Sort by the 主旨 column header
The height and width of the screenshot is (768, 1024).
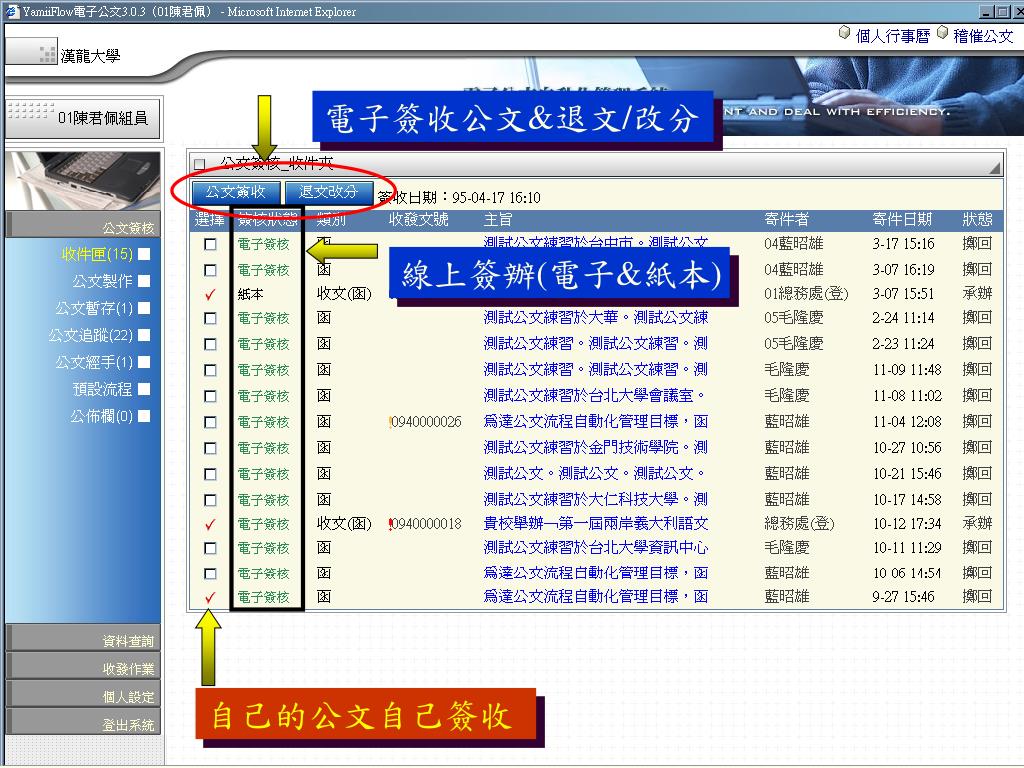tap(498, 219)
